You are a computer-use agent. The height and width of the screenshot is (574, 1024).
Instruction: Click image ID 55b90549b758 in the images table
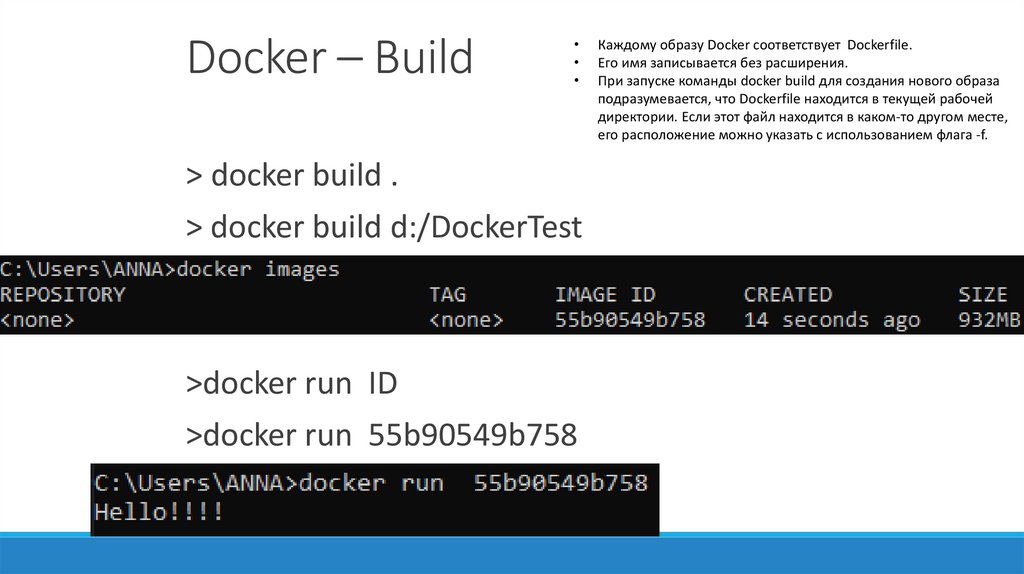(x=630, y=320)
